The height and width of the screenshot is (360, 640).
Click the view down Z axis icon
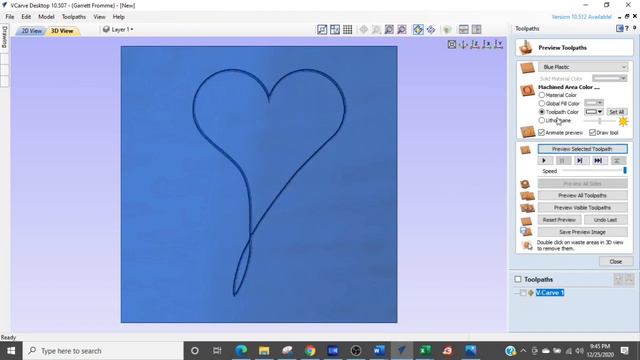point(475,44)
